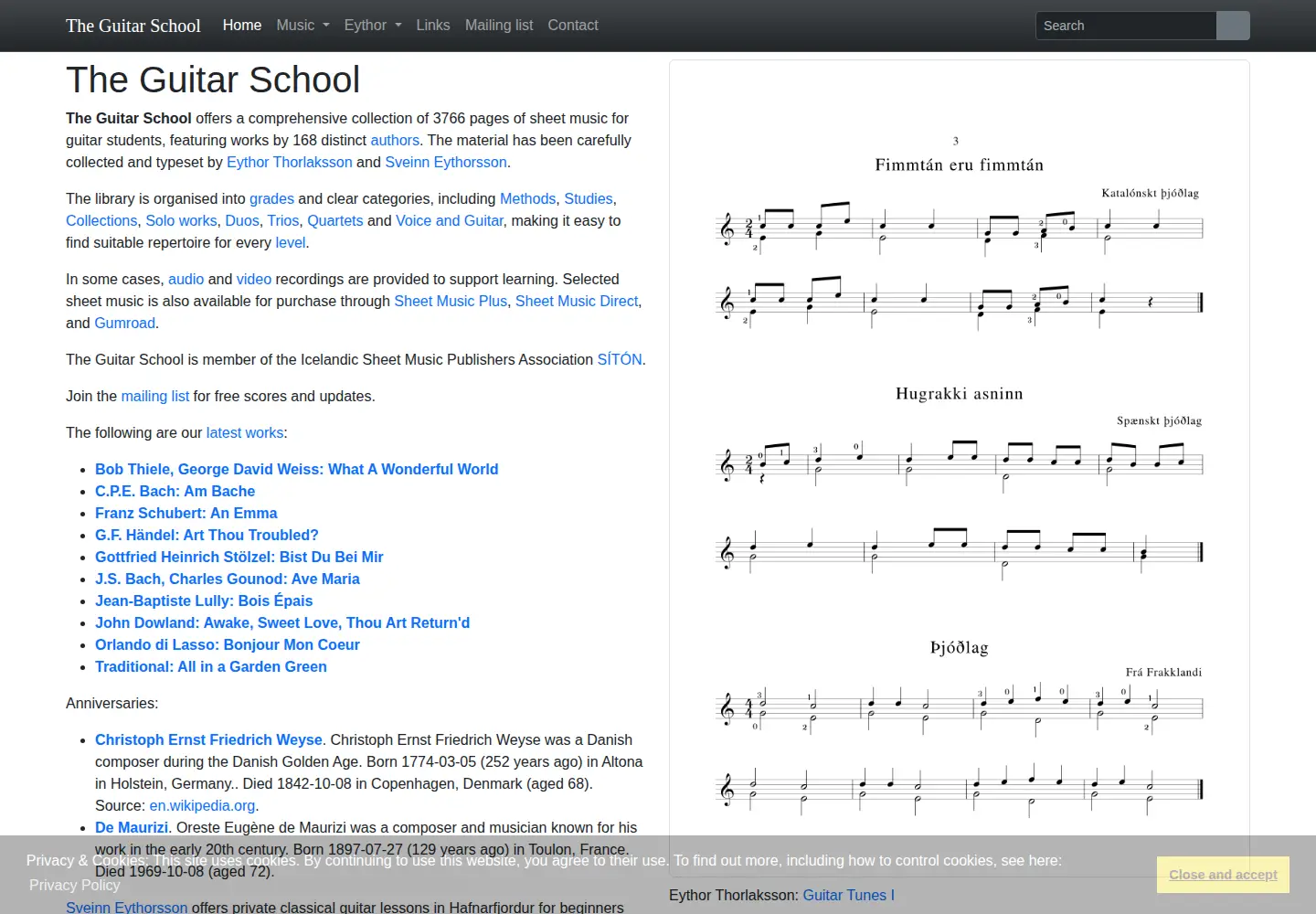Accept cookies with Close and accept button
Screen dimensions: 1316x914
click(1223, 875)
